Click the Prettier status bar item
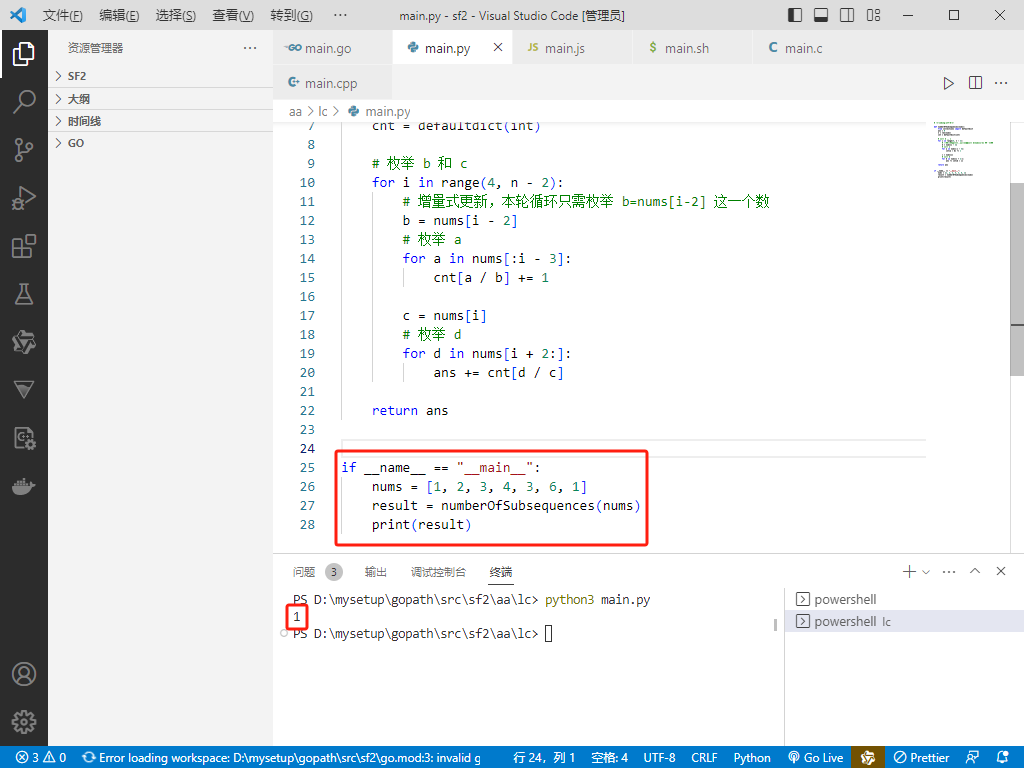Screen dimensions: 1024x768 [921, 758]
